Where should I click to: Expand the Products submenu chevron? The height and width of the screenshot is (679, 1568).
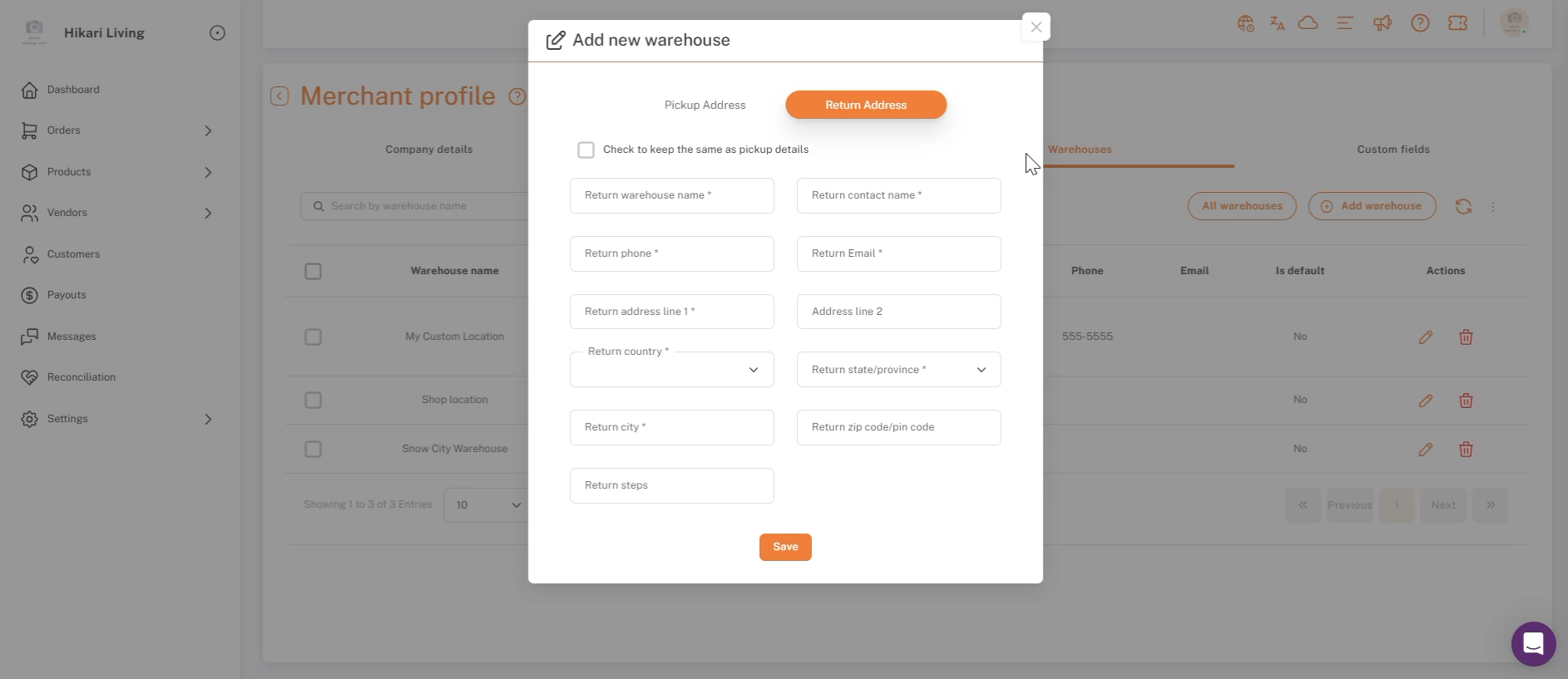pos(209,172)
